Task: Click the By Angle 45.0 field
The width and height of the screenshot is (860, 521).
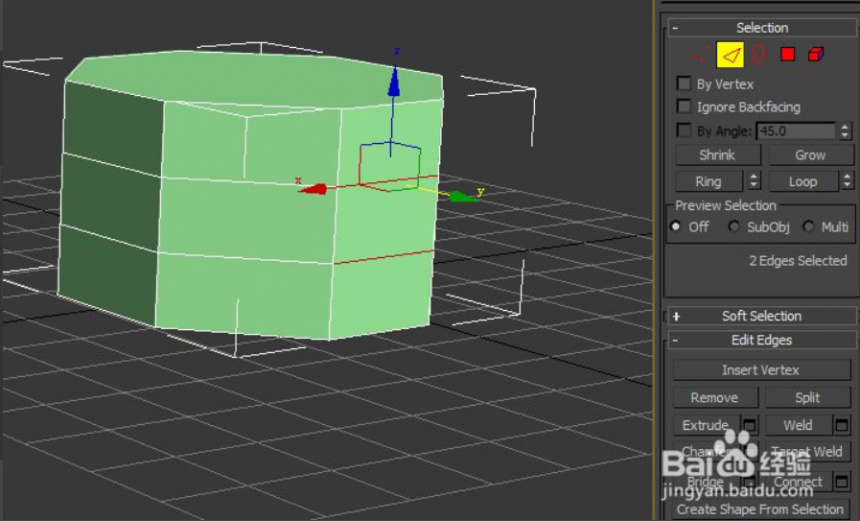Action: tap(796, 131)
